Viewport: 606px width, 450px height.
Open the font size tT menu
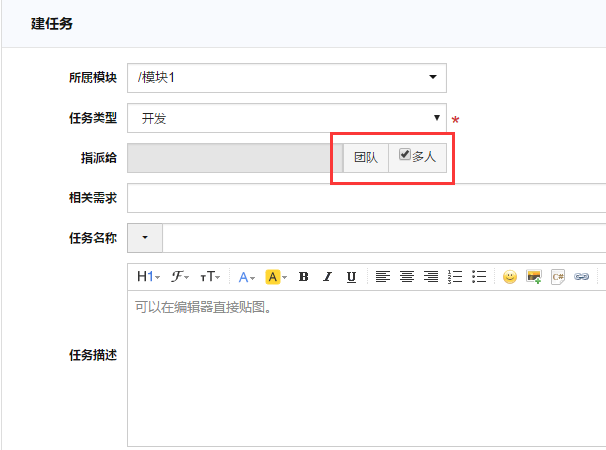210,277
